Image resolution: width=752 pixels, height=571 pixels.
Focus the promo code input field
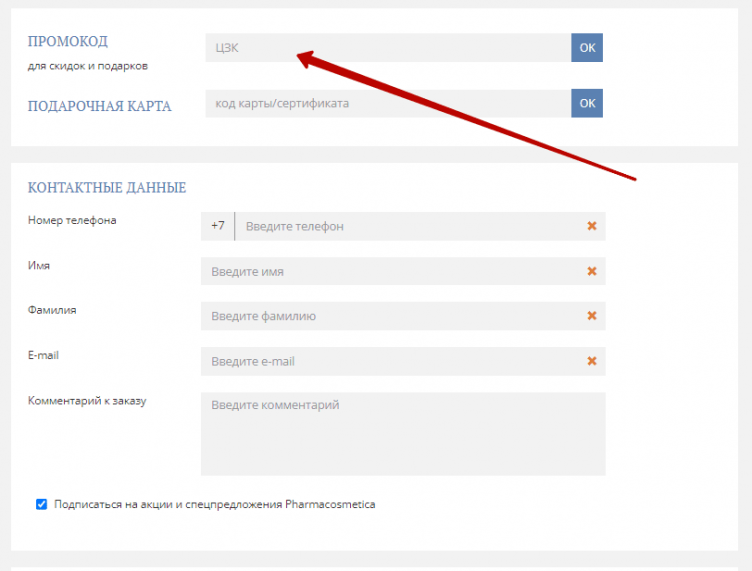[387, 48]
